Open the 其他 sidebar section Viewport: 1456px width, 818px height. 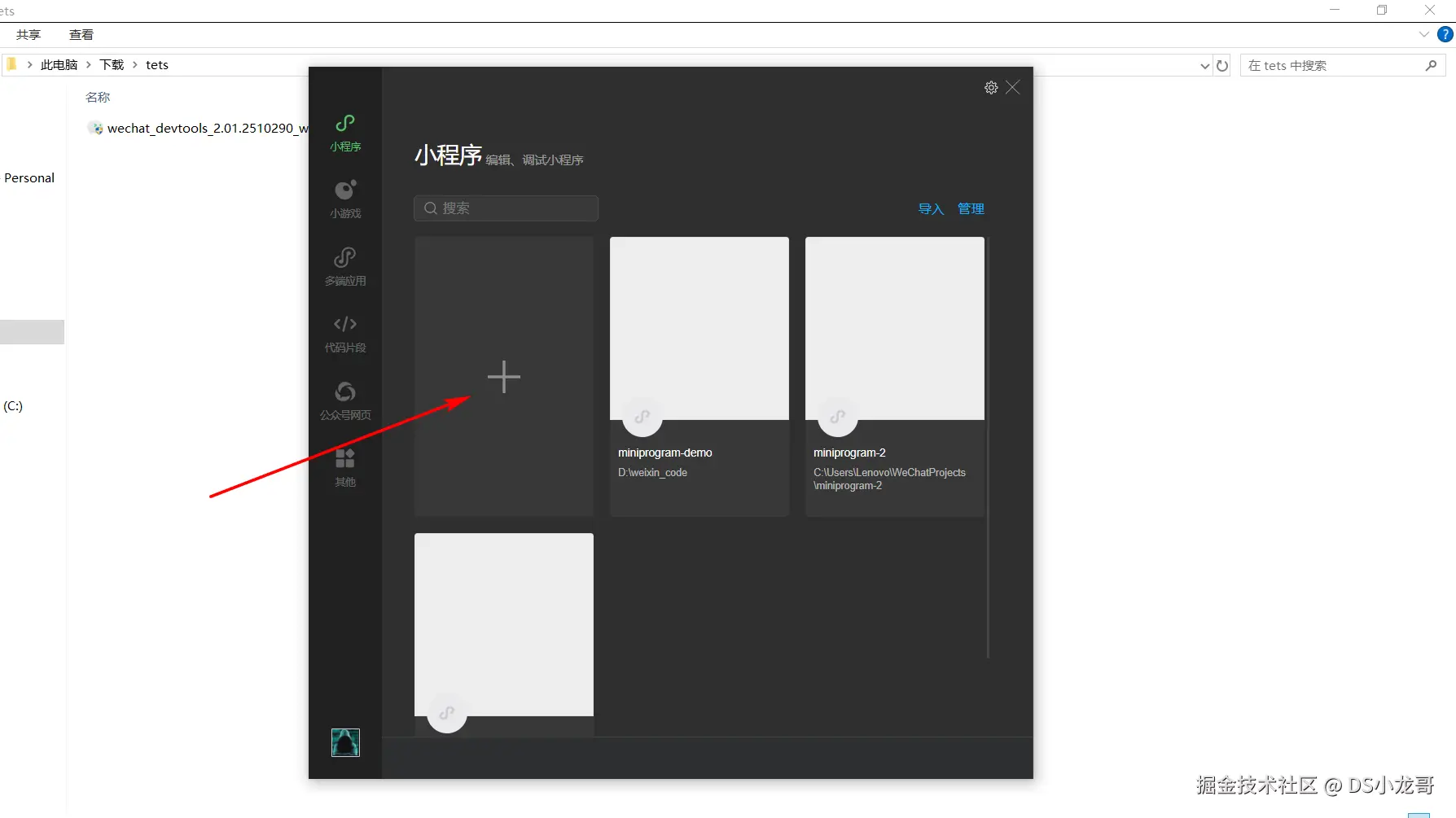pyautogui.click(x=345, y=468)
